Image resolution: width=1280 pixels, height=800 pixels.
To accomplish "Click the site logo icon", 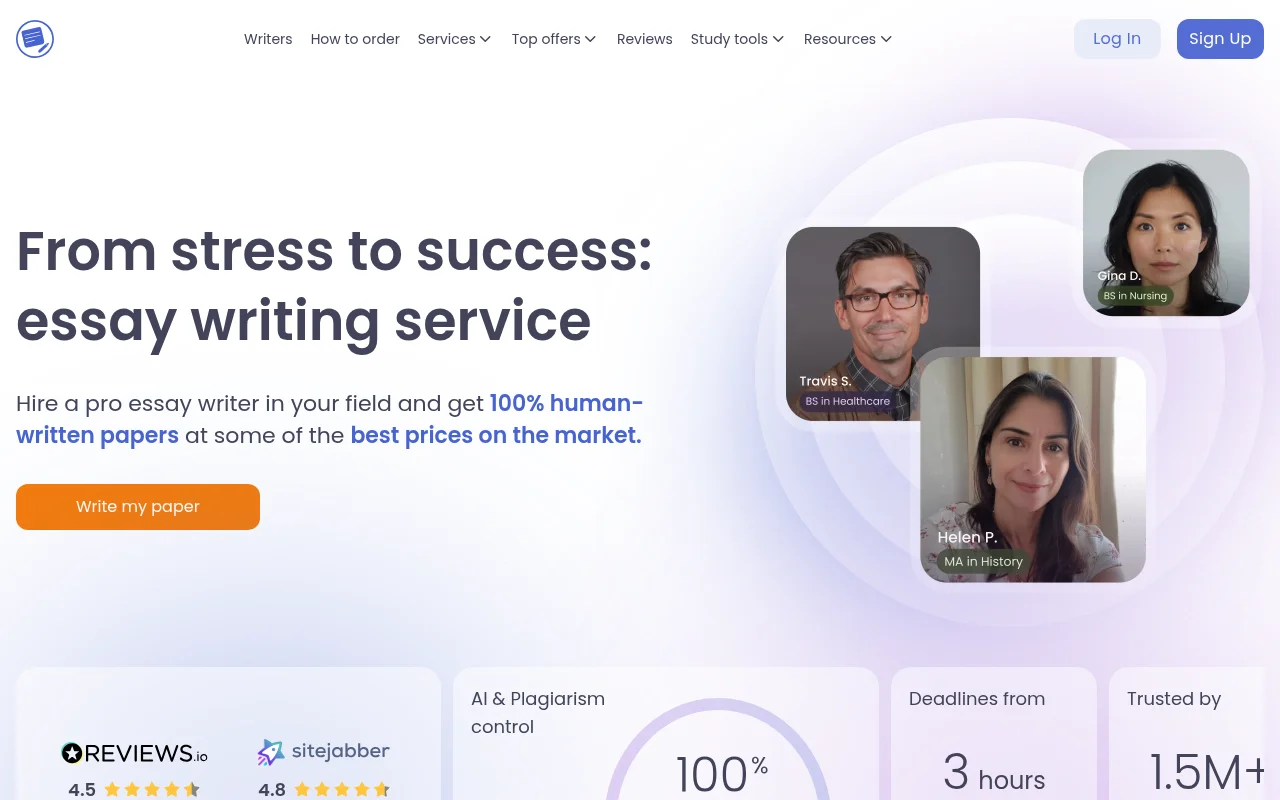I will coord(35,39).
